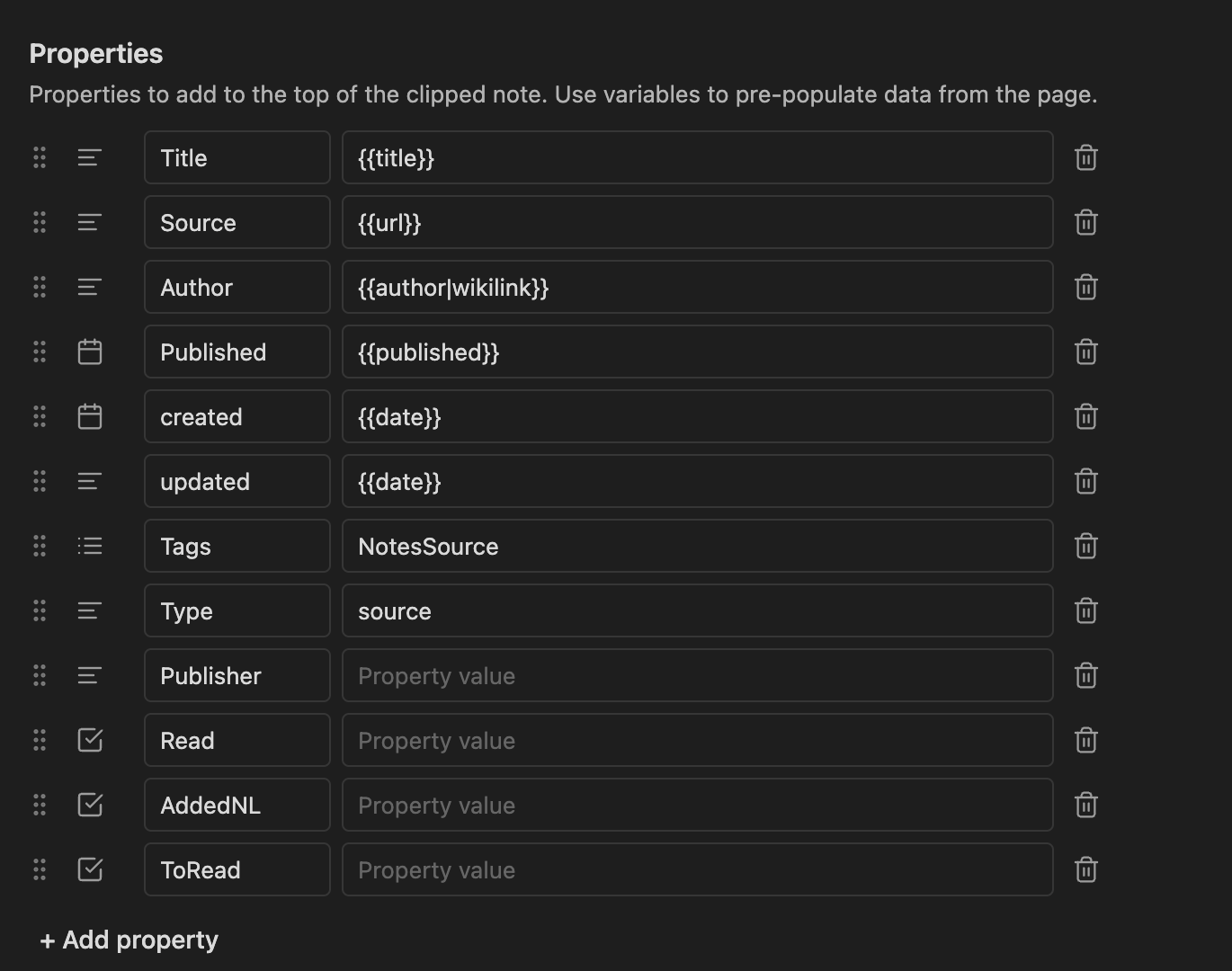This screenshot has height=971, width=1232.
Task: Click the Add property link
Action: 129,939
